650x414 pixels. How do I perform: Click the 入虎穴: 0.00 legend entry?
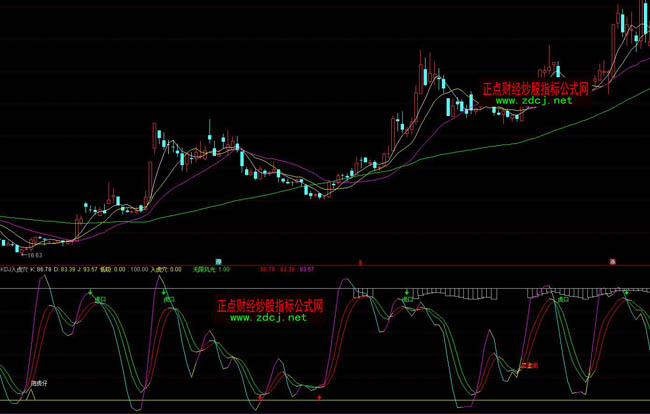point(167,269)
